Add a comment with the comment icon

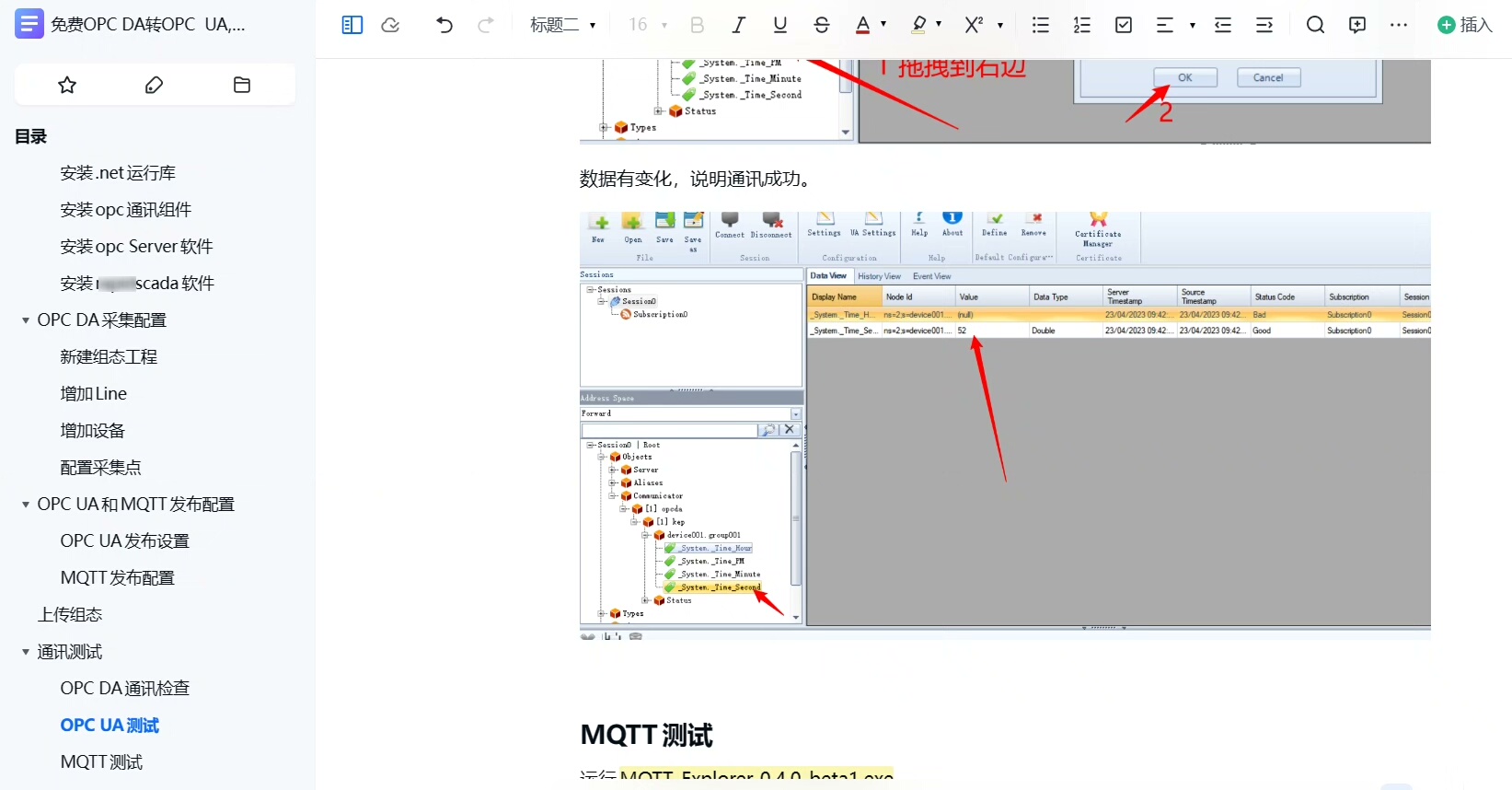(x=1357, y=25)
